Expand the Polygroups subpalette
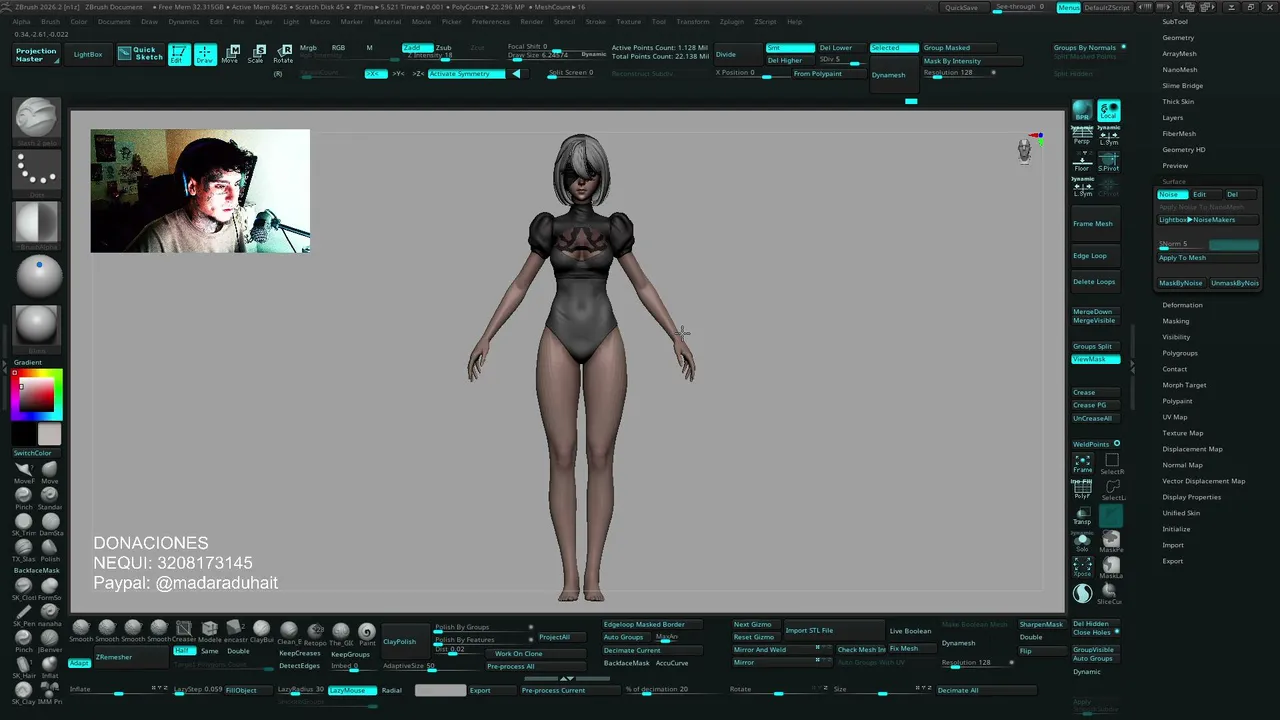This screenshot has height=720, width=1280. [1180, 353]
